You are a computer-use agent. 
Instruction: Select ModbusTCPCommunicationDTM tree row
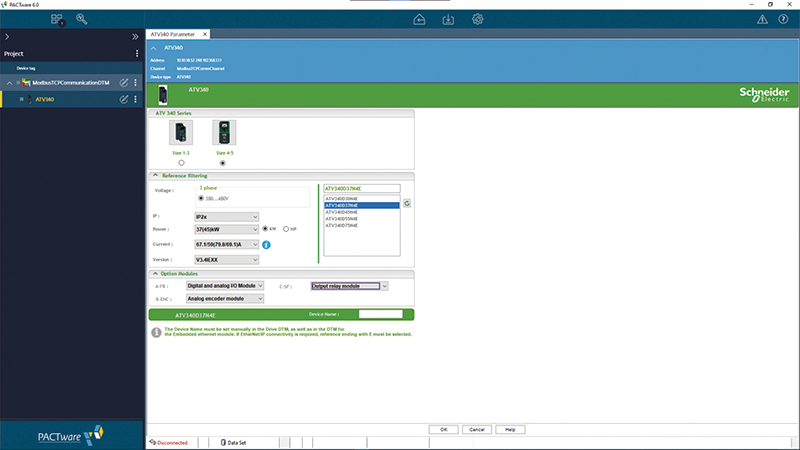point(72,83)
